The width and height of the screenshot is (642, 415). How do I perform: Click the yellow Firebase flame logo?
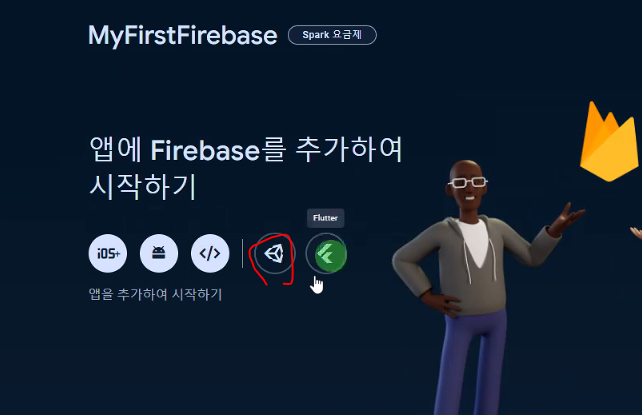609,142
